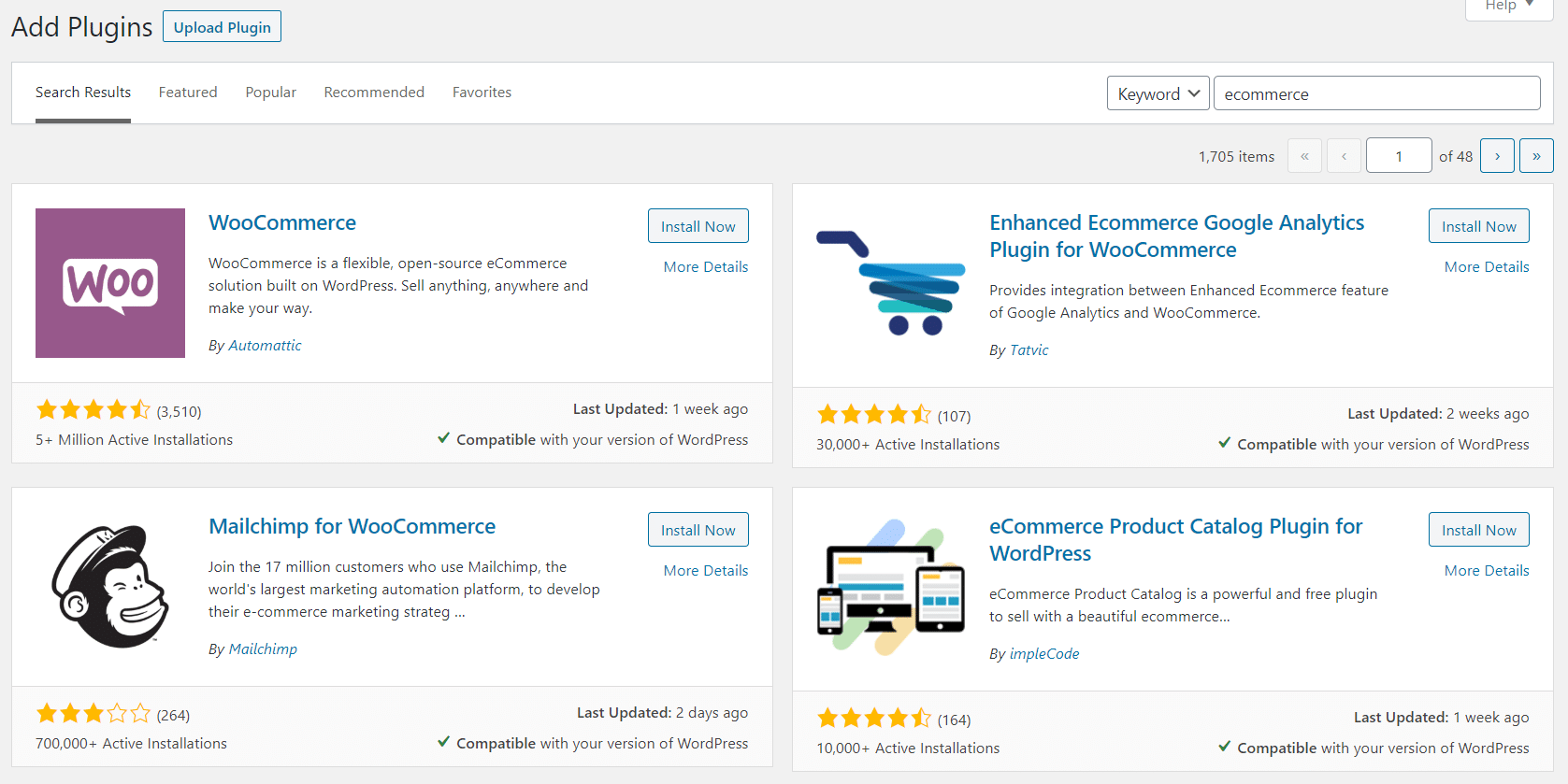Click the current page number field
Viewport: 1568px width, 784px height.
[x=1399, y=155]
